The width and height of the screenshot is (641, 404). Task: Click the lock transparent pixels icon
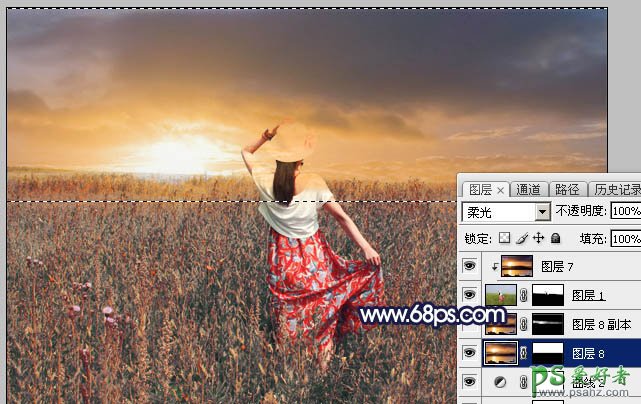coord(505,239)
